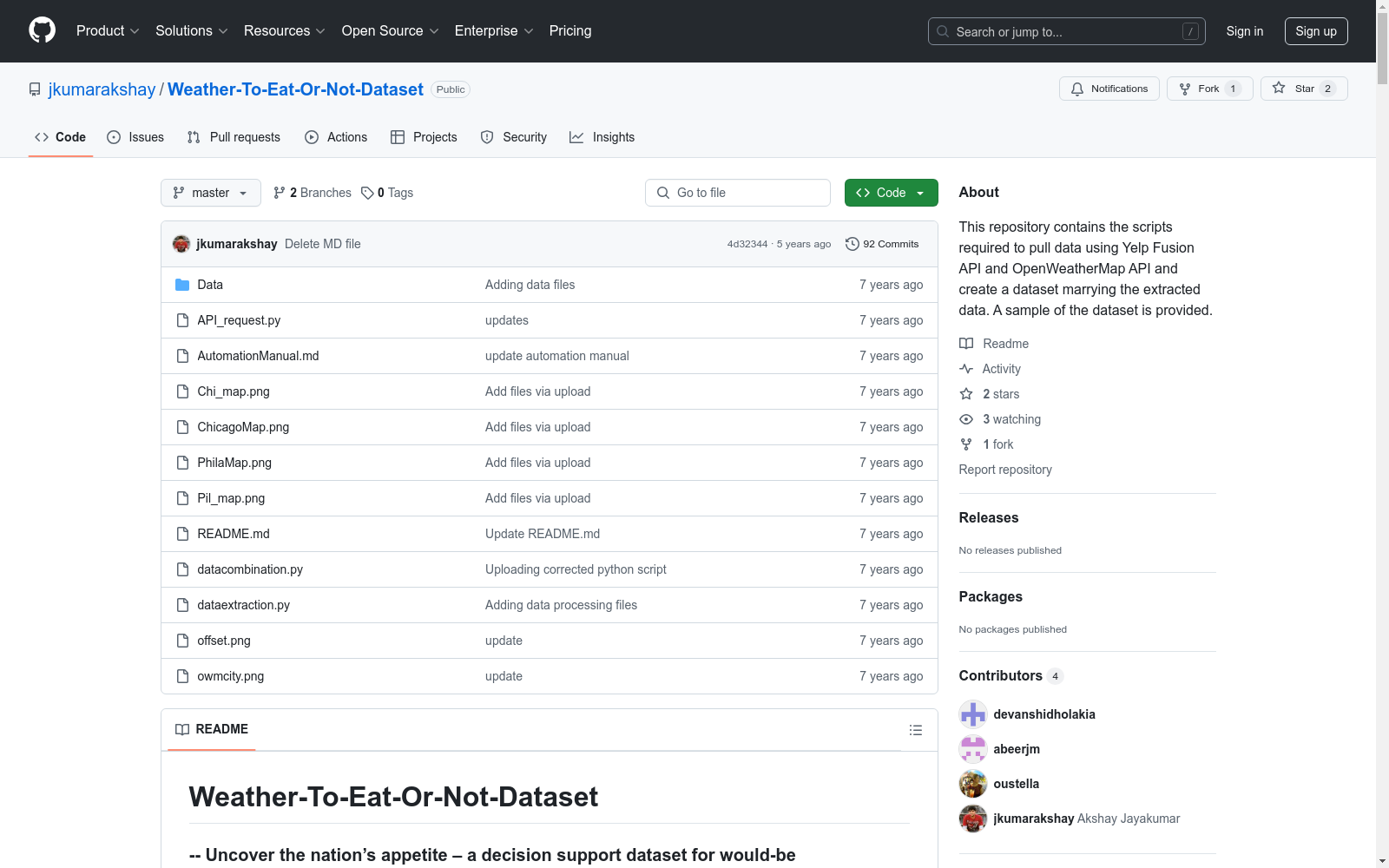Fork this repository
Screen dimensions: 1389x868
[x=1209, y=89]
